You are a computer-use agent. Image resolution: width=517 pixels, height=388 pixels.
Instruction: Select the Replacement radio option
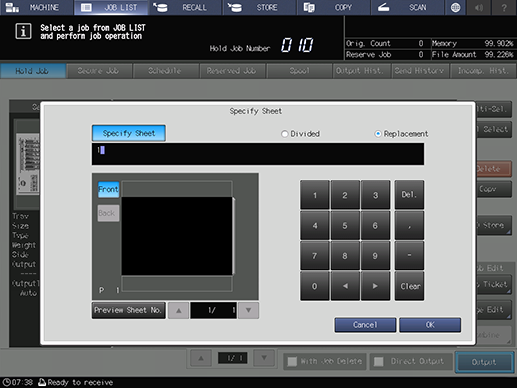[x=402, y=134]
